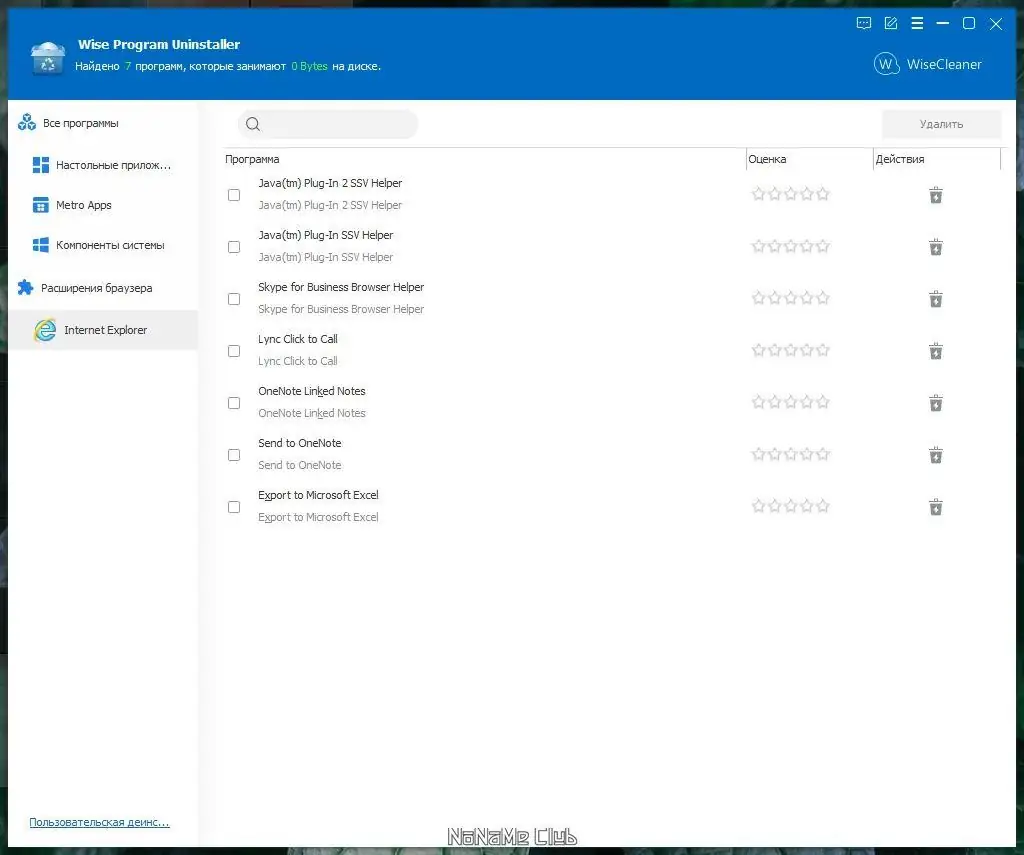Click the WiseCleaner logo
Screen dimensions: 1024x855
click(x=927, y=64)
